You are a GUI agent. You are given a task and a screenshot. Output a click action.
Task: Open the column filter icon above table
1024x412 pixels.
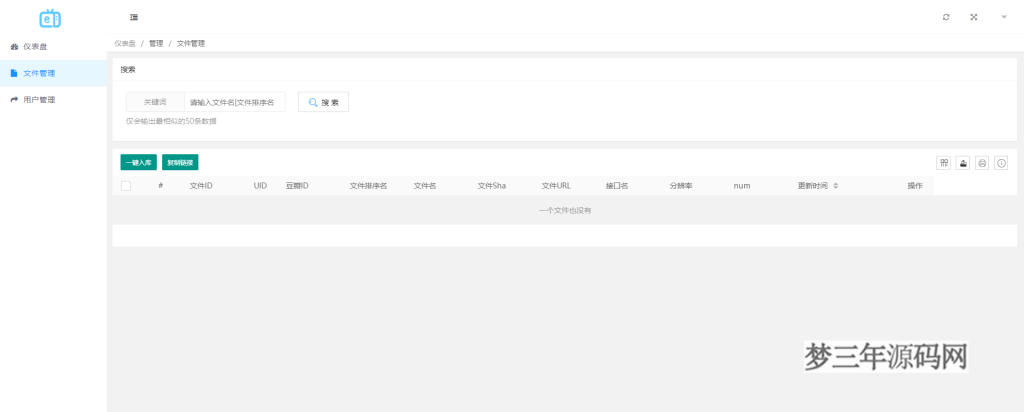(943, 163)
